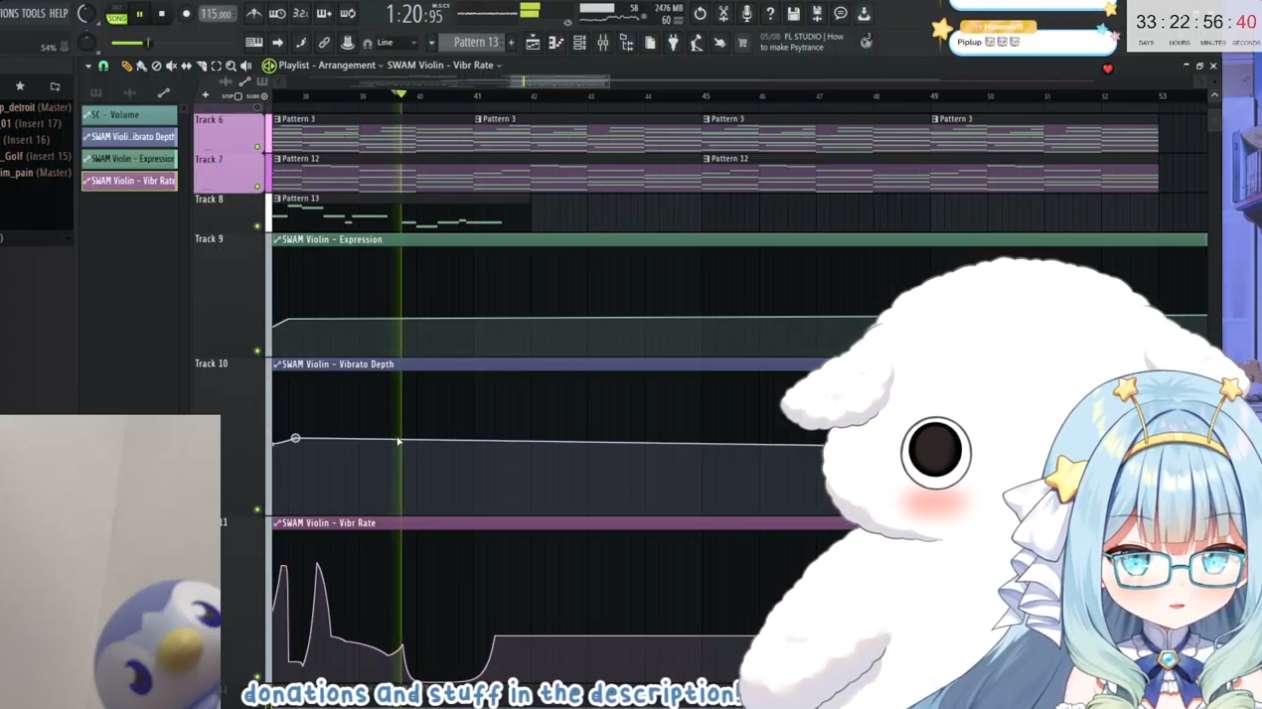Click the render/export audio icon
The height and width of the screenshot is (709, 1262).
tap(817, 14)
